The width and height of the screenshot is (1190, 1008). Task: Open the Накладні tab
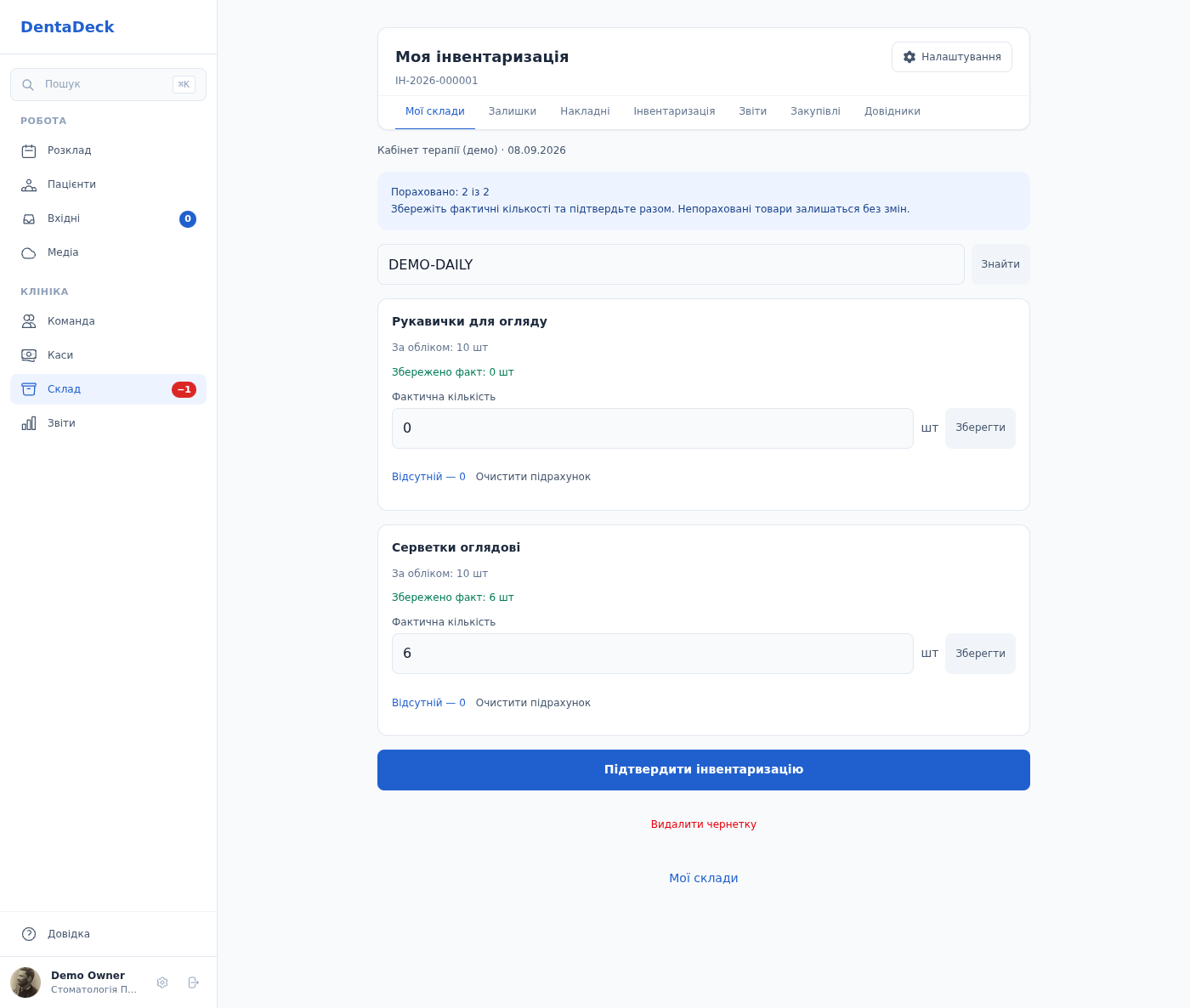pyautogui.click(x=585, y=111)
